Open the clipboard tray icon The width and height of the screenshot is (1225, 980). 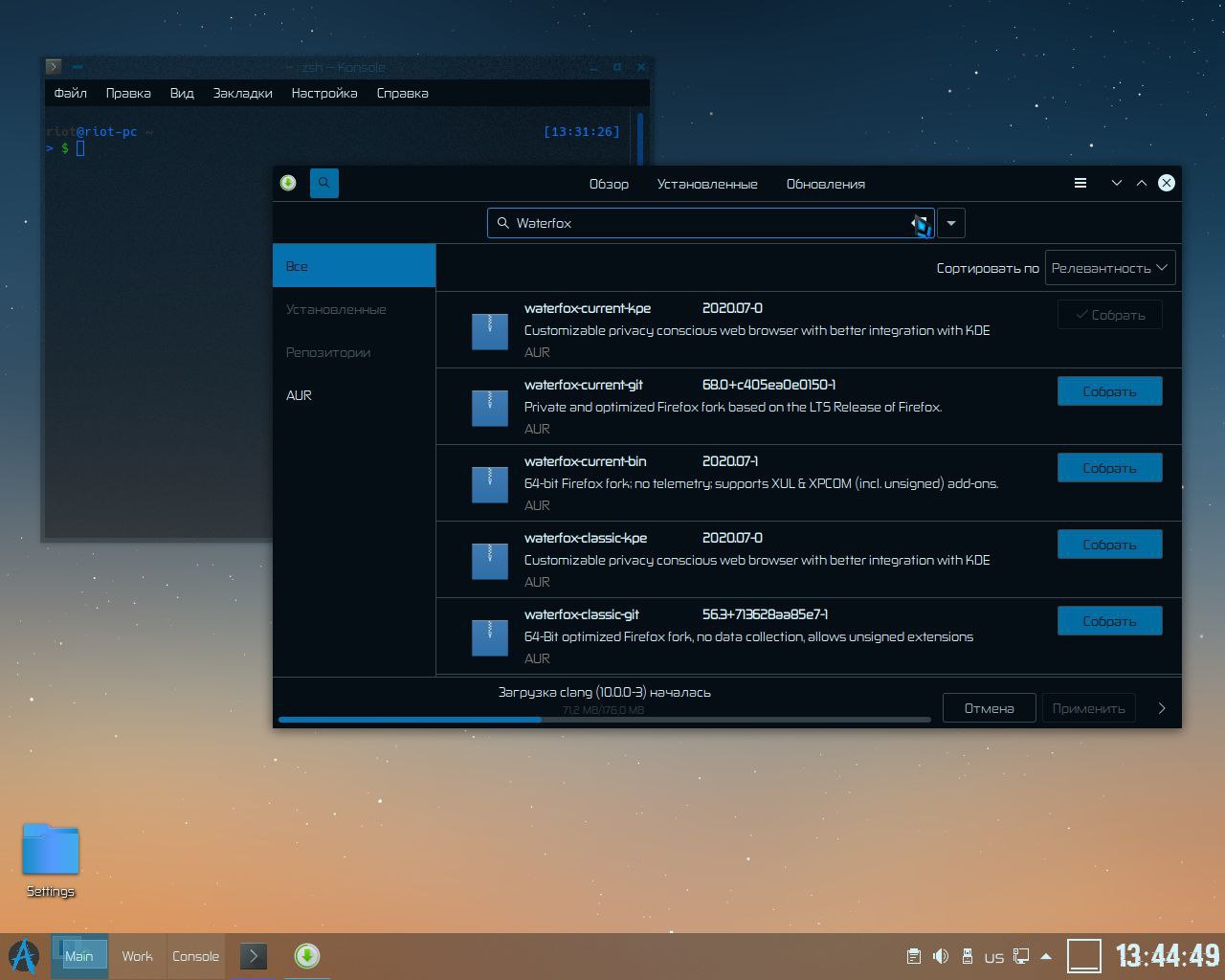[914, 956]
